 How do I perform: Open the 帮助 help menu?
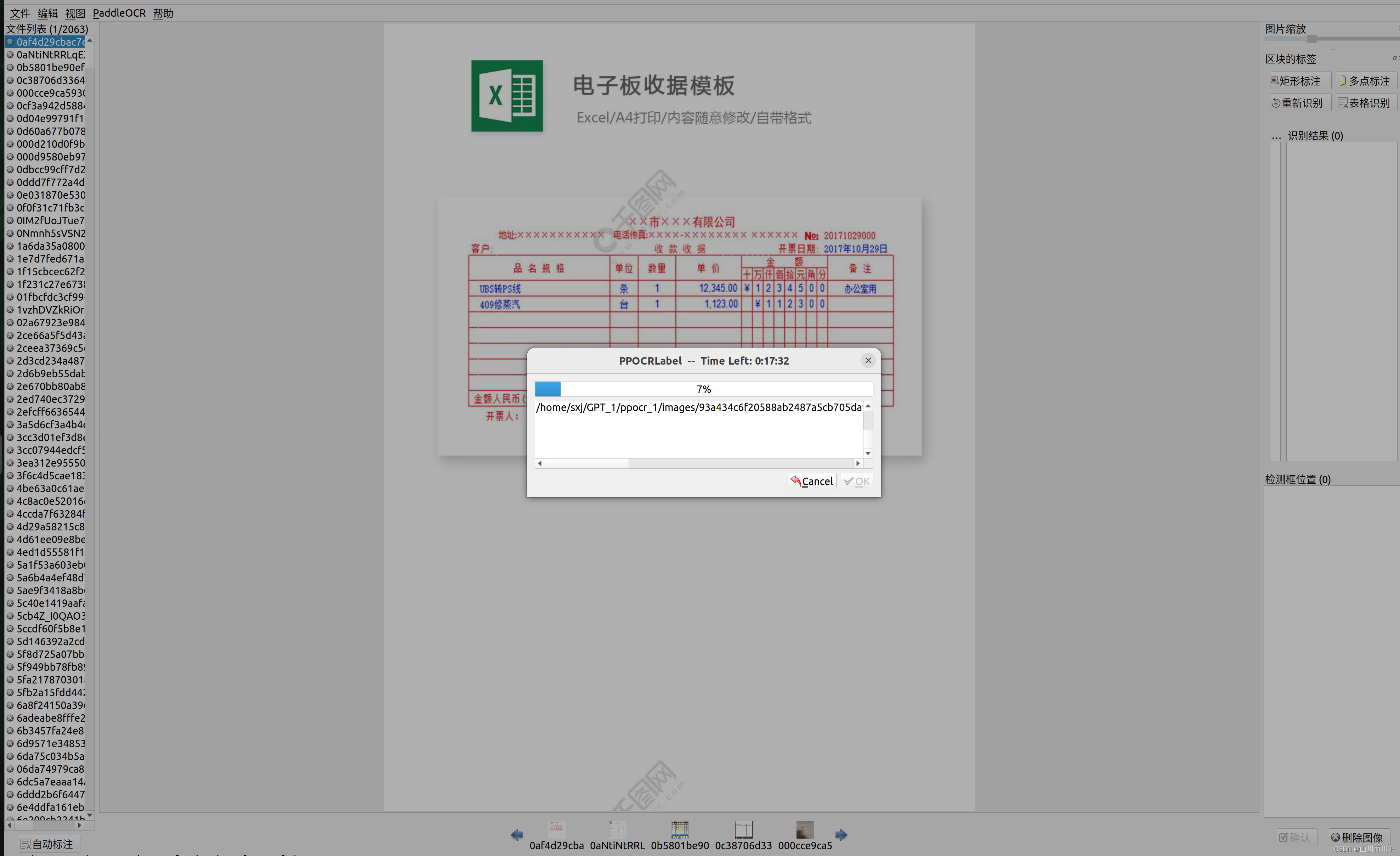click(163, 13)
